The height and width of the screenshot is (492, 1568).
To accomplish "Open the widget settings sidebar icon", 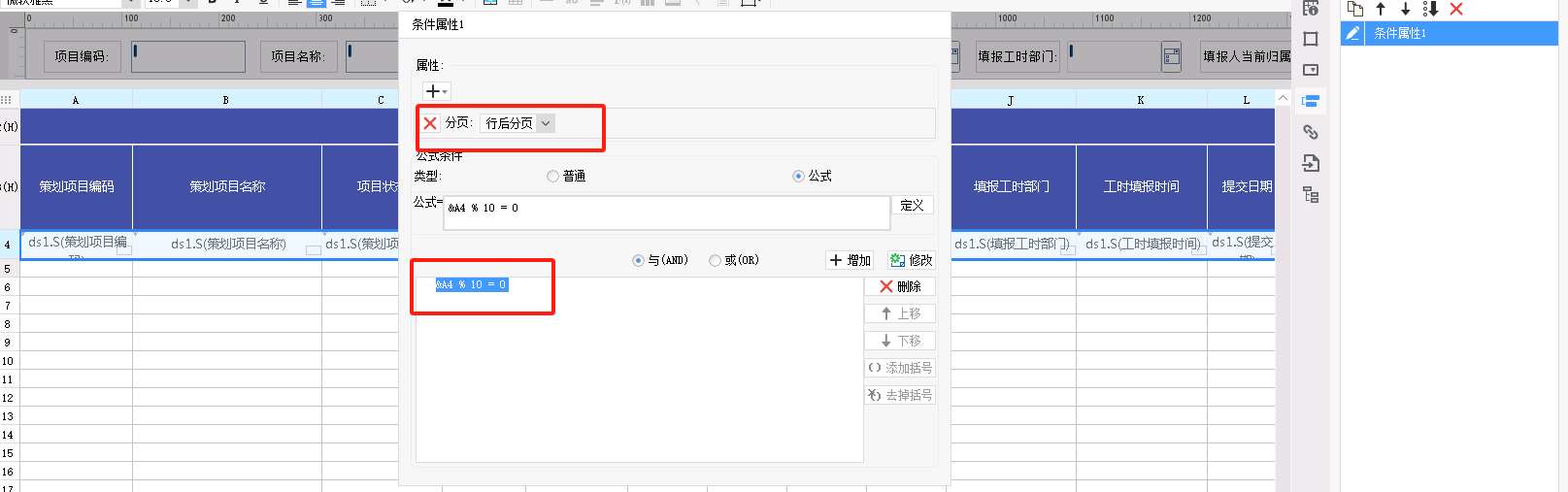I will [x=1311, y=70].
